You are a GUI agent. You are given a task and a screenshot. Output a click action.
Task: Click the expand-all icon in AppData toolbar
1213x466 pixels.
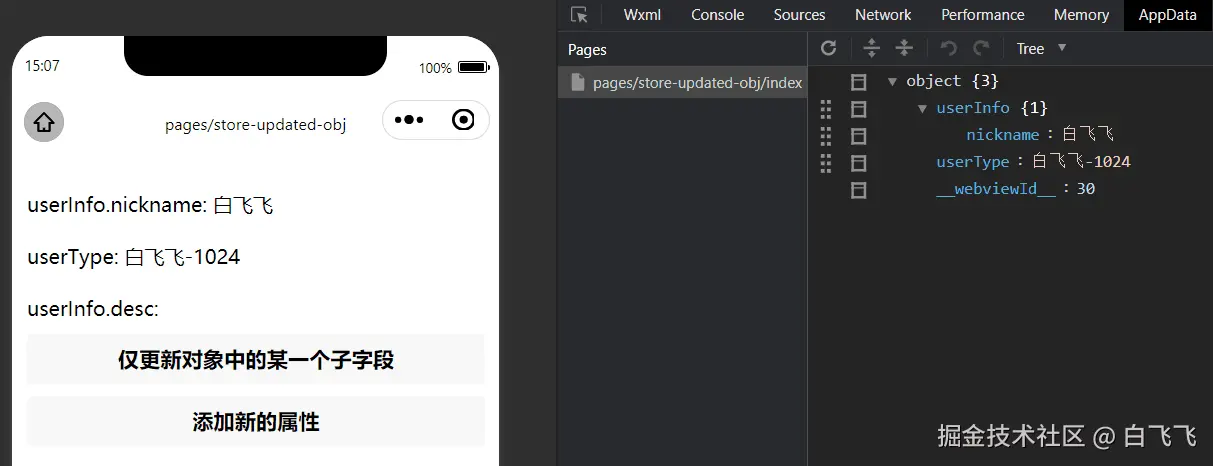click(871, 48)
